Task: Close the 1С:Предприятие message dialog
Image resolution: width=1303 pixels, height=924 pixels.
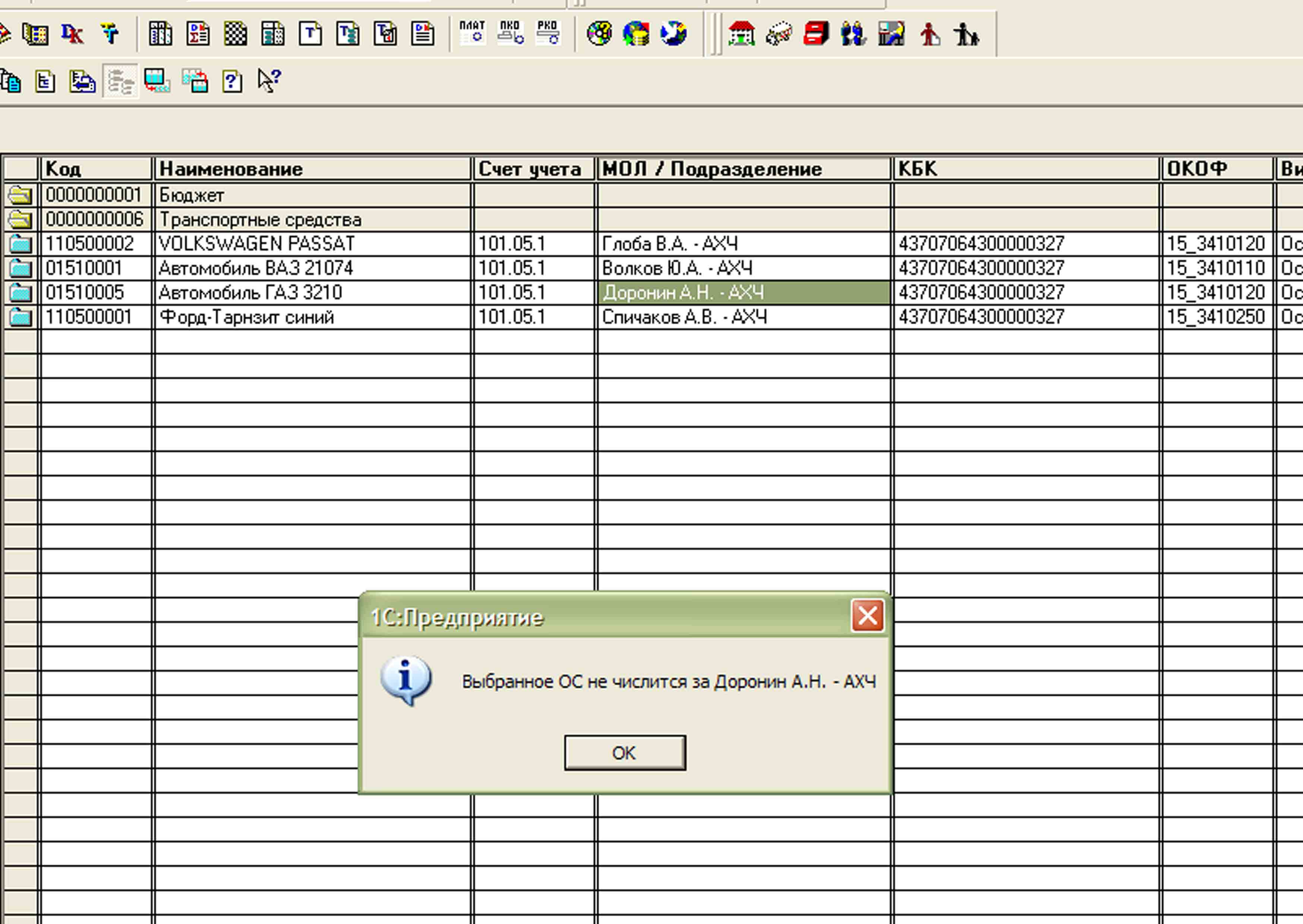Action: point(867,615)
